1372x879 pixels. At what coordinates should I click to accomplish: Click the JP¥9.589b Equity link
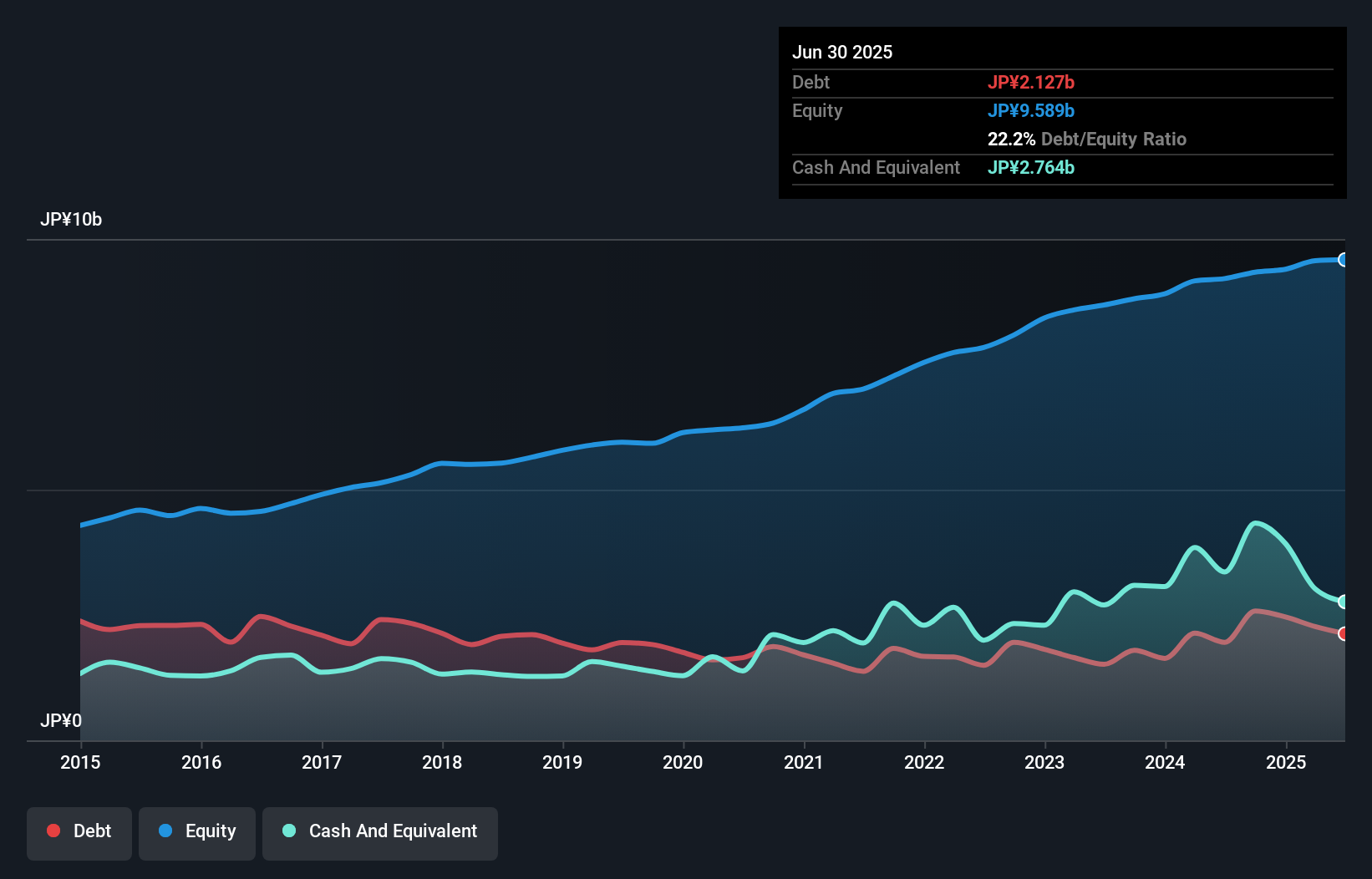(x=1032, y=110)
